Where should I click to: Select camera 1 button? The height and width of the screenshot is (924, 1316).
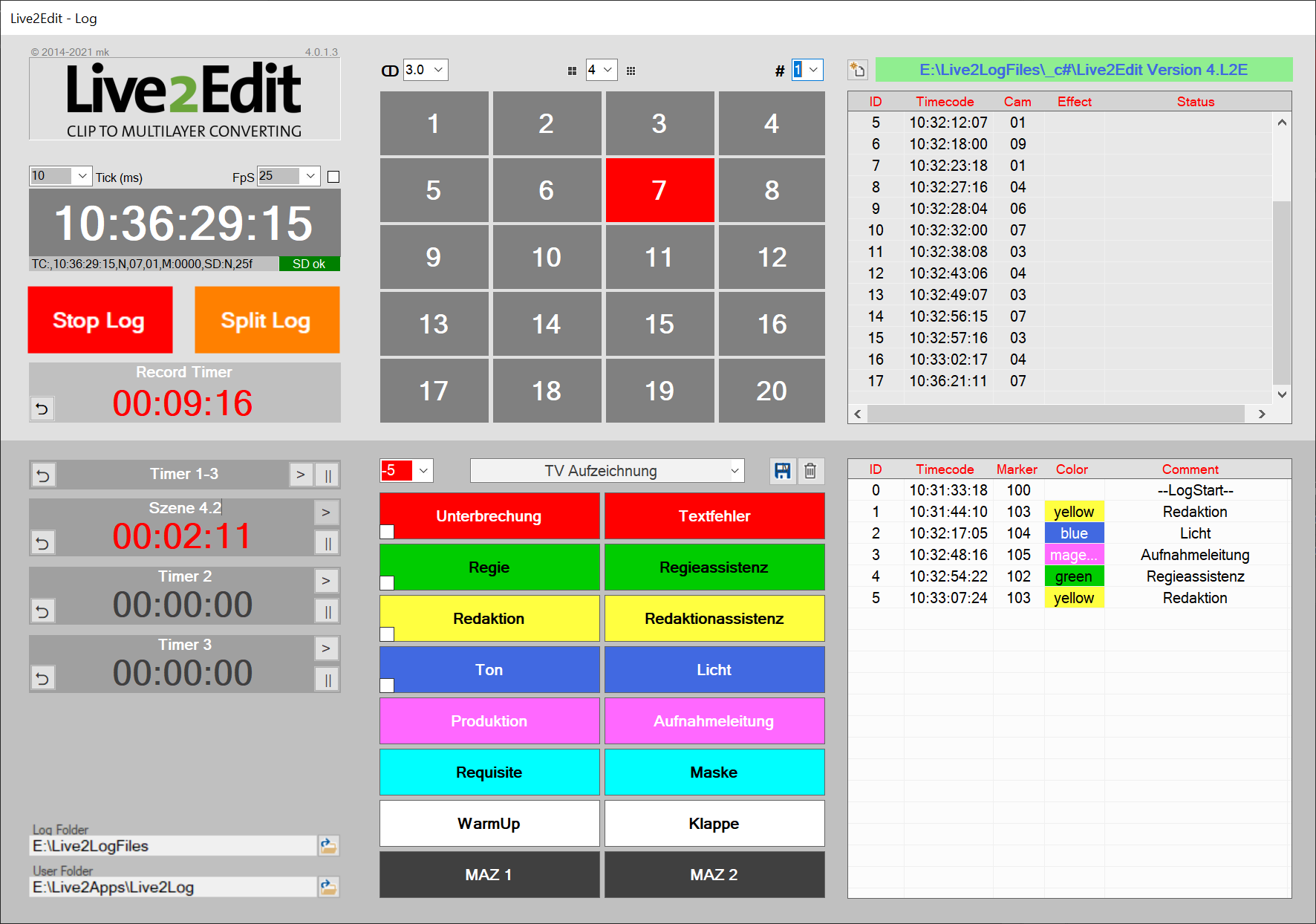[x=434, y=123]
